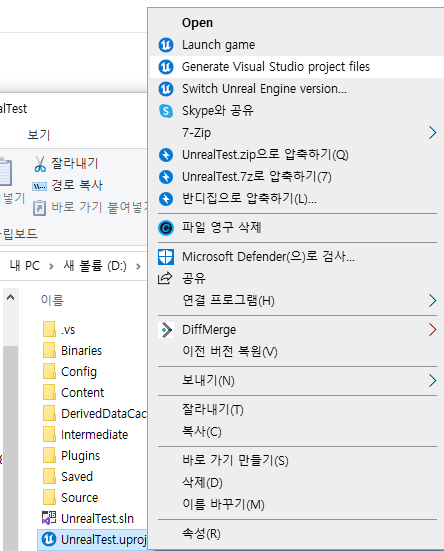This screenshot has width=444, height=551.
Task: Click the Config folder icon
Action: point(49,371)
